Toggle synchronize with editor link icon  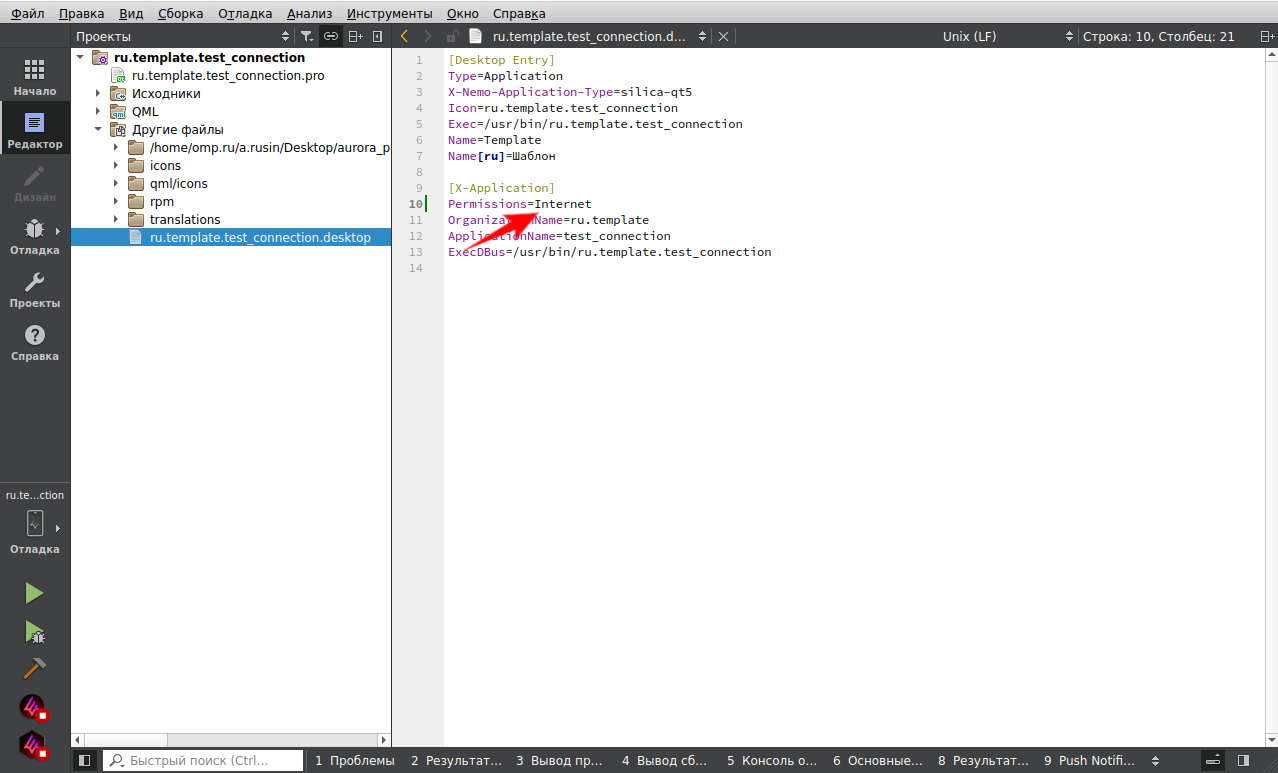(x=331, y=36)
